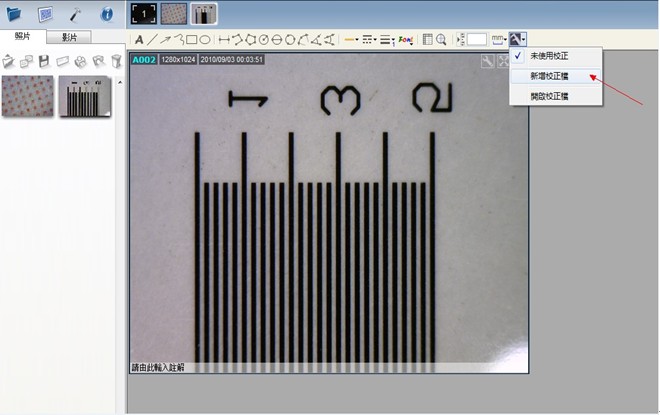Select the text annotation 'A' tool
Screen dimensions: 660x415
(x=139, y=40)
